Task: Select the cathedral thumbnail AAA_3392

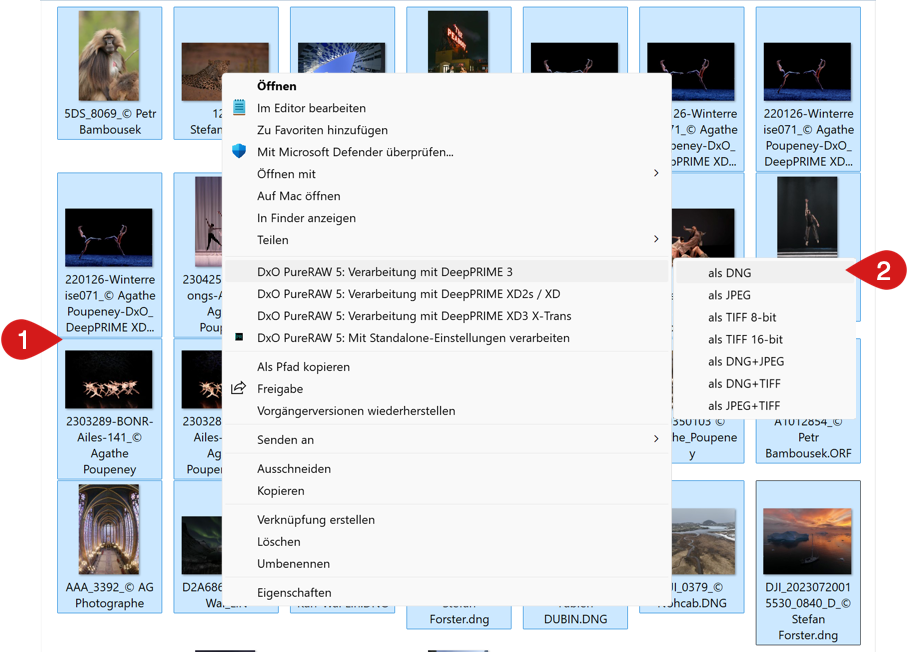Action: point(109,529)
